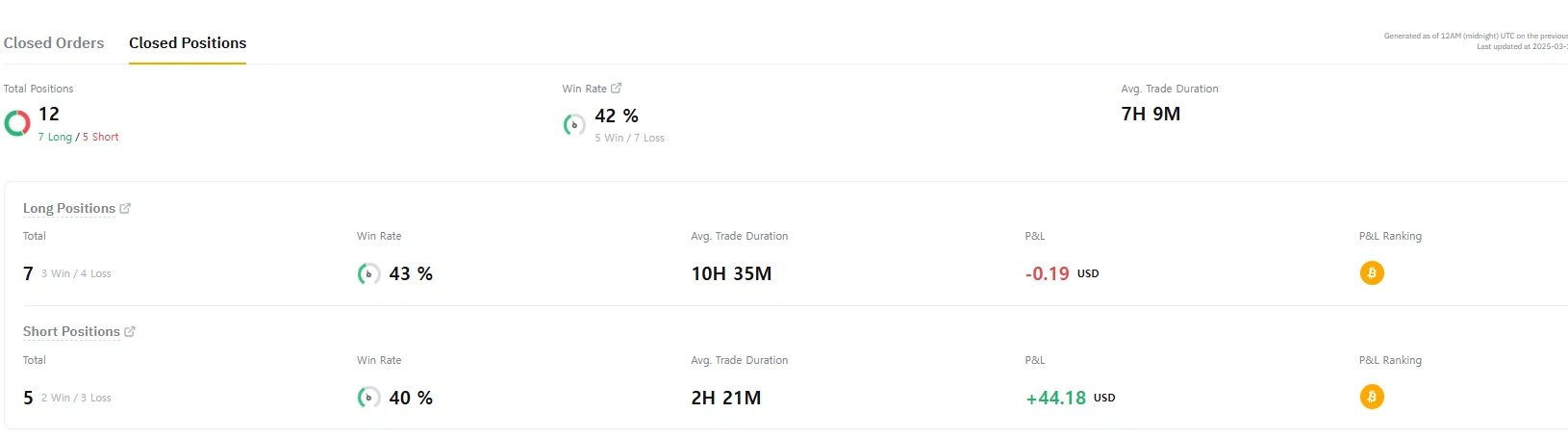Image resolution: width=1568 pixels, height=439 pixels.
Task: Click the Bitcoin ranking icon for Long Positions
Action: pyautogui.click(x=1372, y=273)
